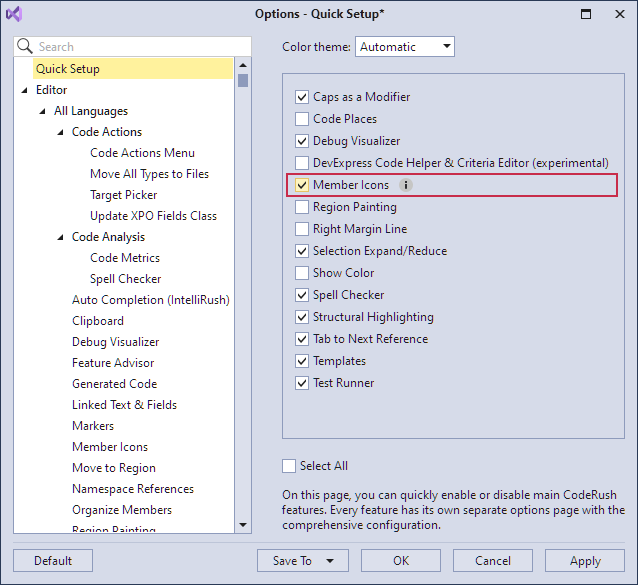This screenshot has height=585, width=638.
Task: Uncheck the Member Icons feature checkbox
Action: click(x=302, y=185)
